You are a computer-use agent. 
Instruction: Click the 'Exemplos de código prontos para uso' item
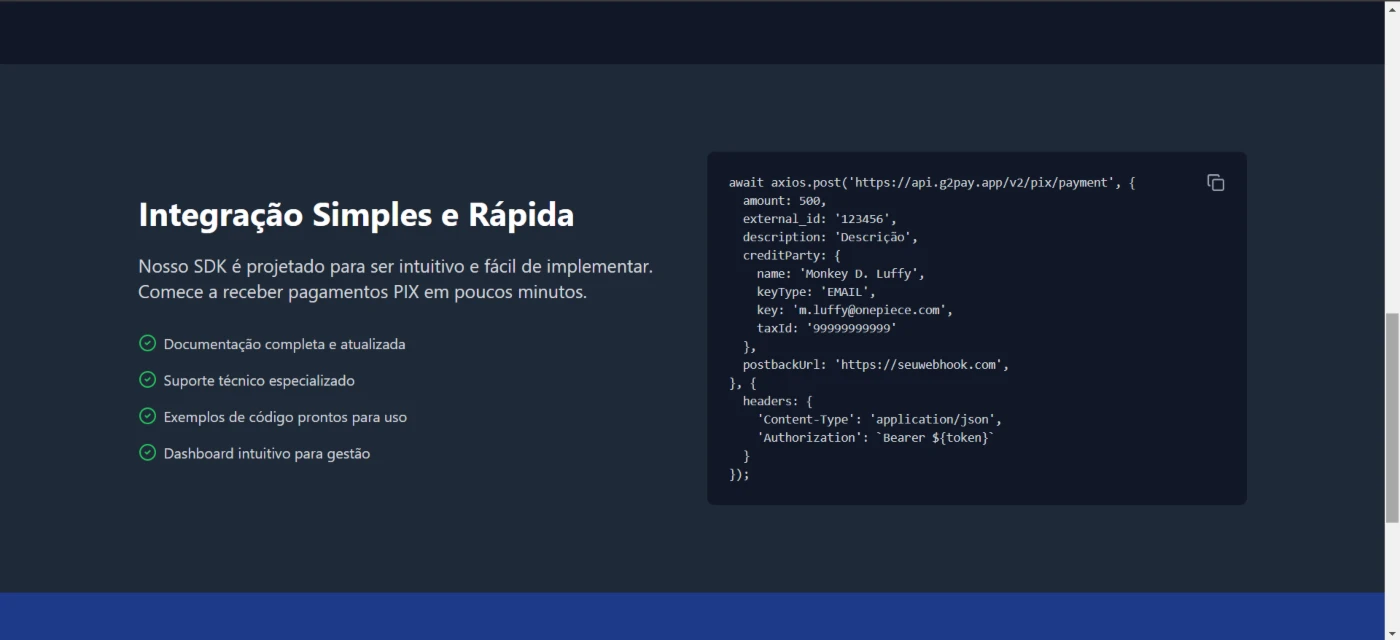click(285, 417)
